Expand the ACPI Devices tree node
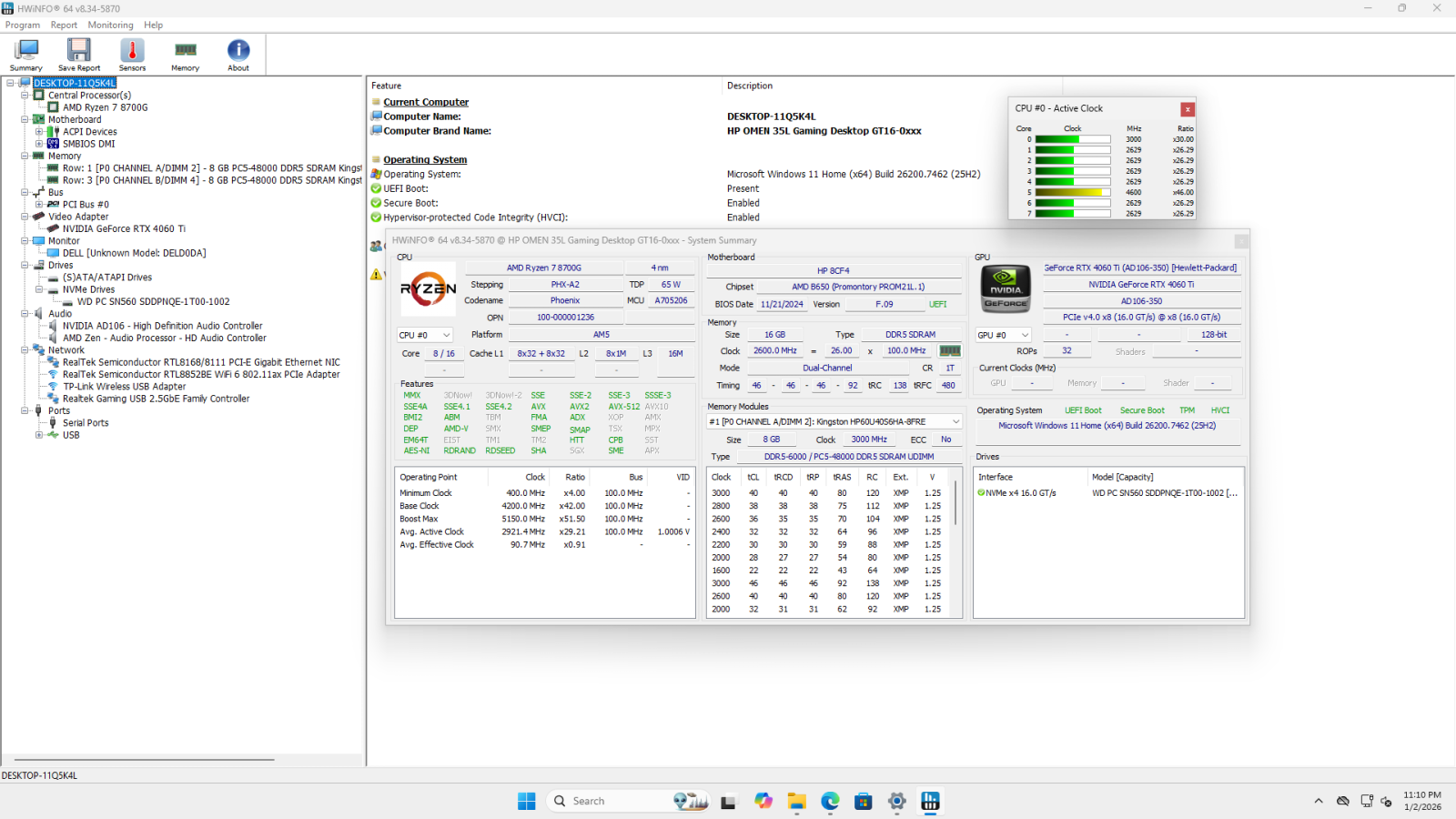Image resolution: width=1456 pixels, height=819 pixels. 39,132
